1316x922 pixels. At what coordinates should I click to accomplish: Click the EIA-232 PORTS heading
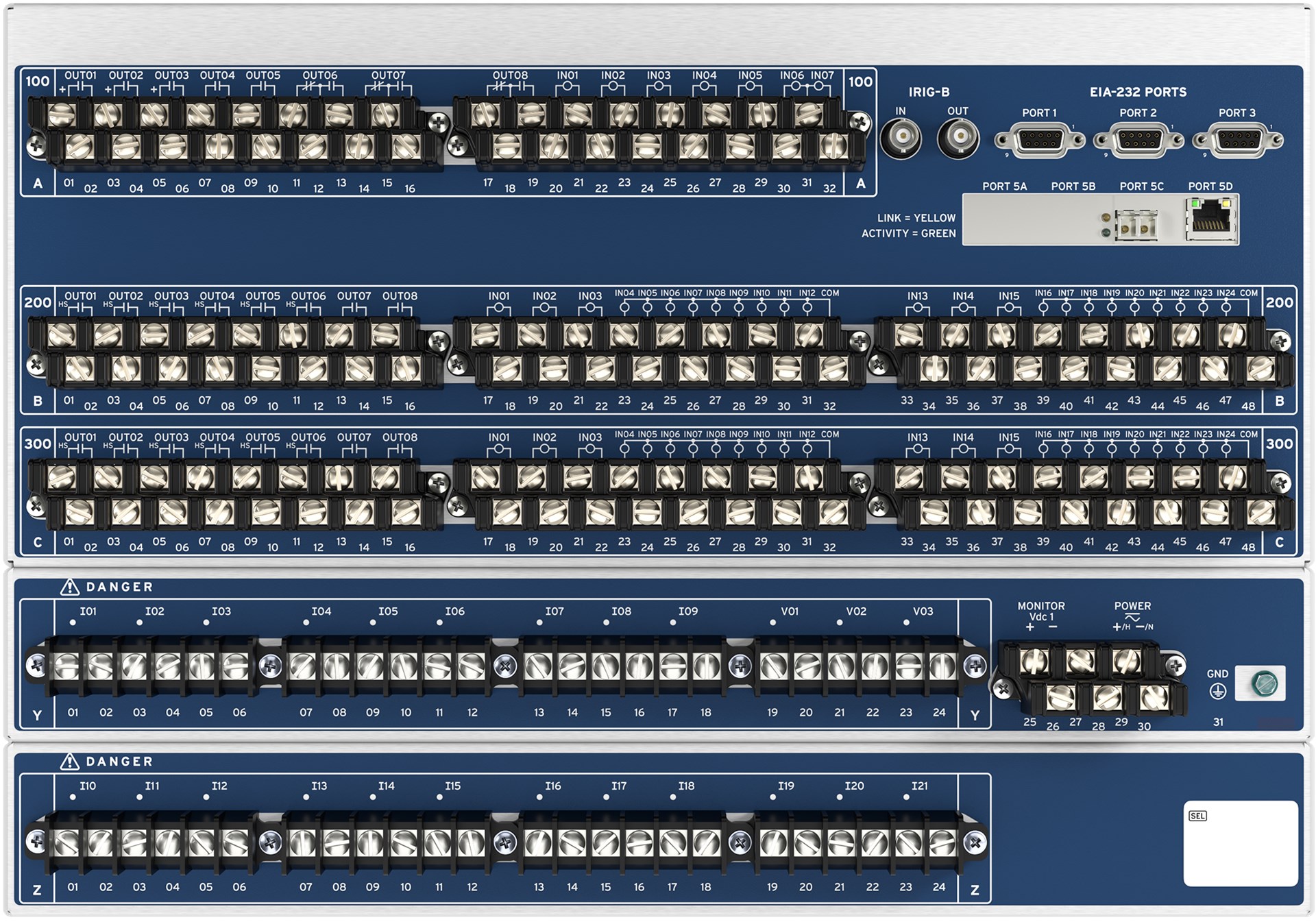pos(1138,92)
